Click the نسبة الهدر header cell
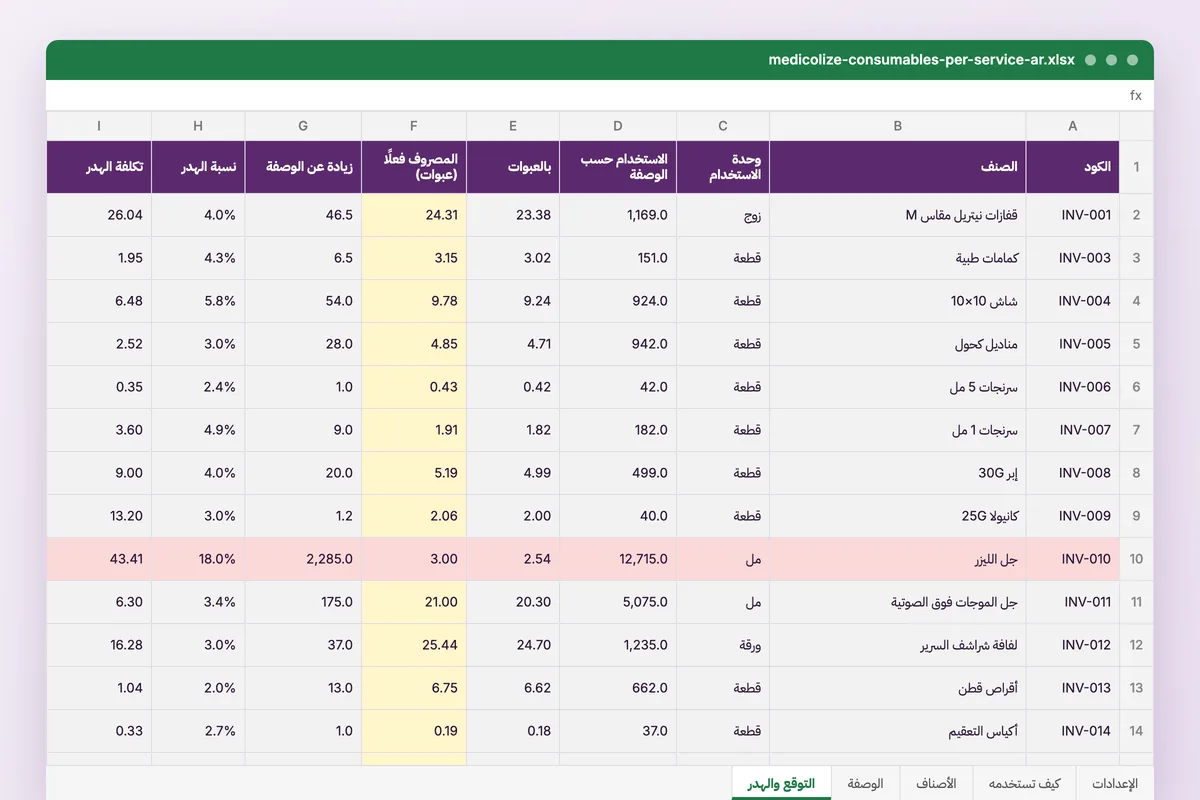 coord(198,167)
